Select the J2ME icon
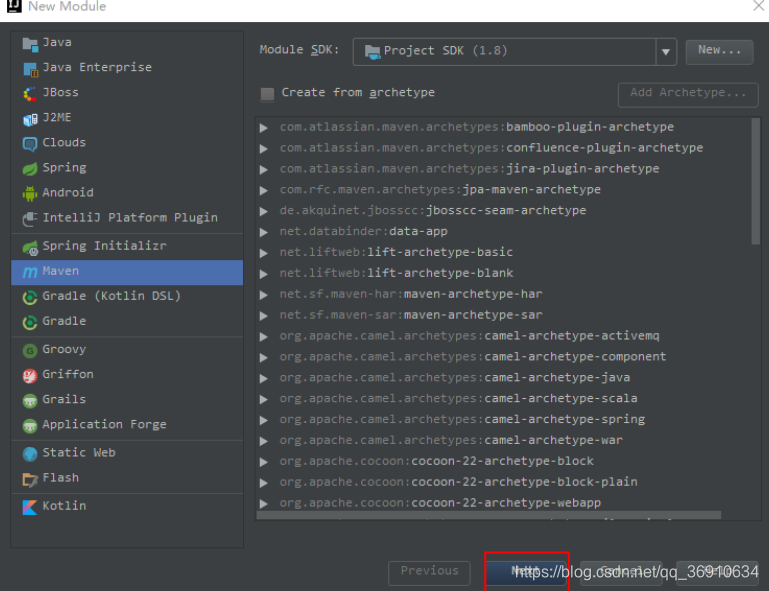The image size is (769, 591). pos(30,119)
